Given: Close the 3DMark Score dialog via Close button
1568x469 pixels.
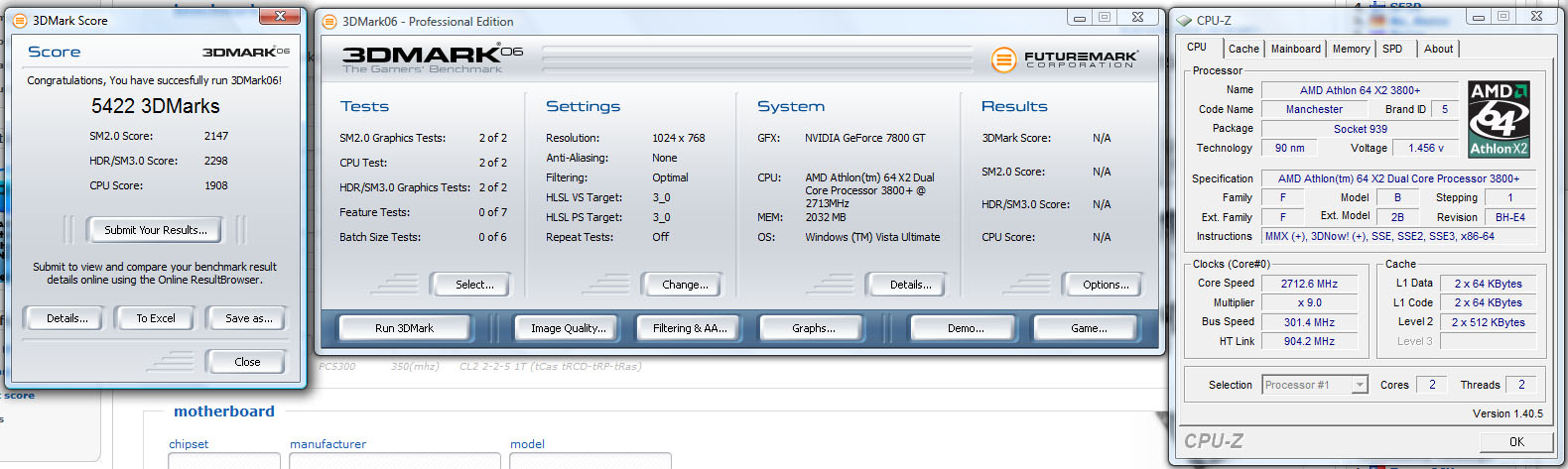Looking at the screenshot, I should coord(247,362).
